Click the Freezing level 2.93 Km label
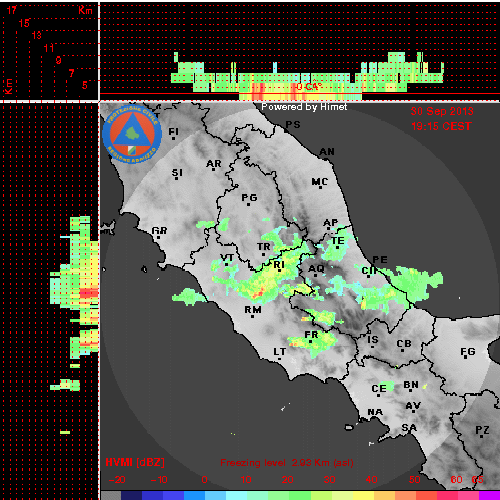The height and width of the screenshot is (500, 500). point(287,463)
